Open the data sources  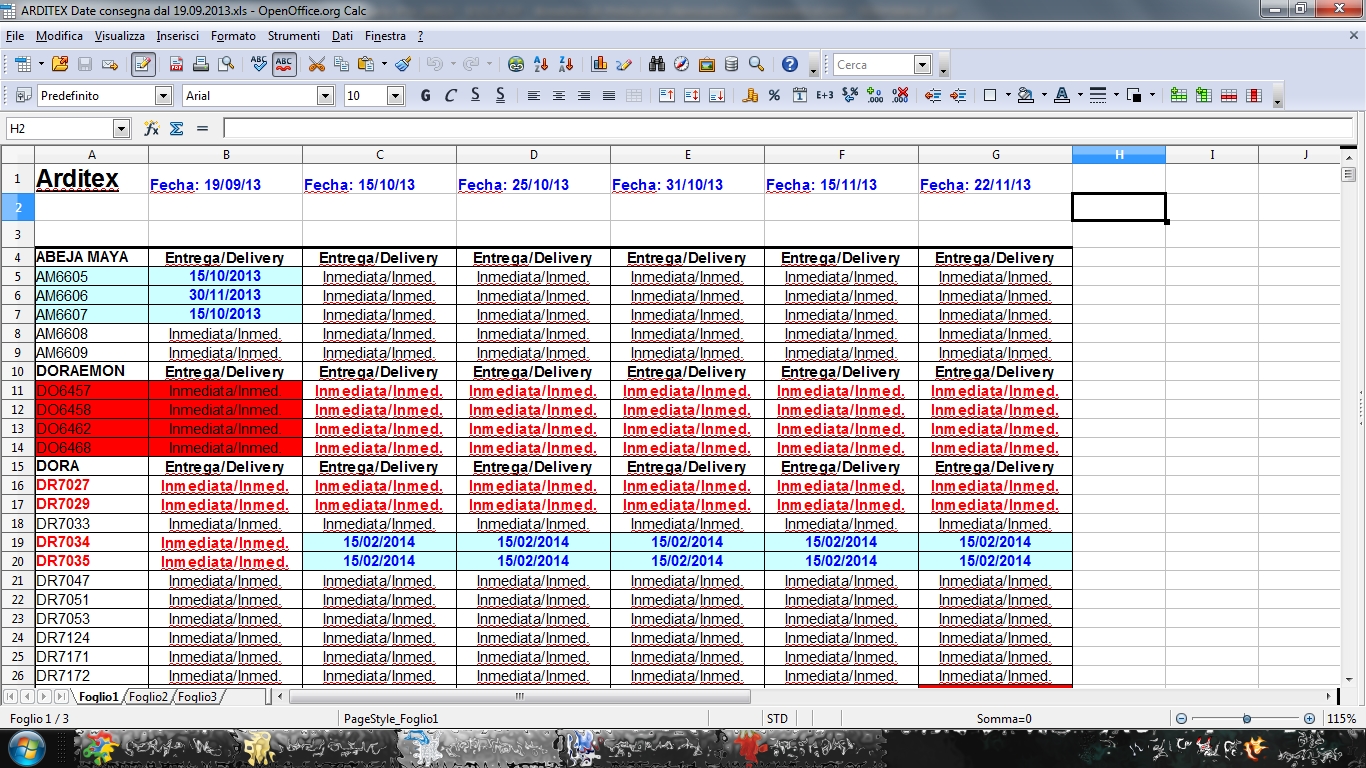(732, 65)
